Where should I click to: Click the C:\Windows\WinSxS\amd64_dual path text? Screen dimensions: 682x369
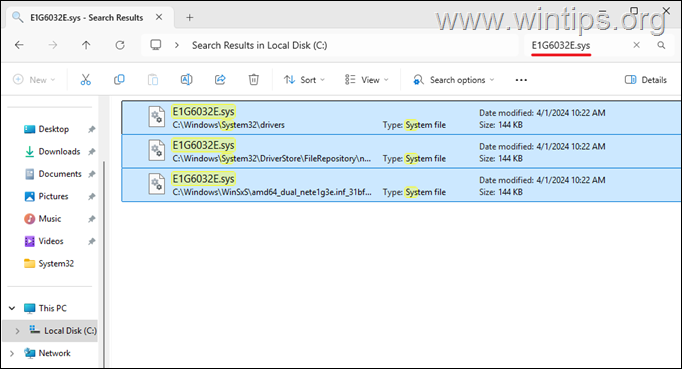point(272,192)
